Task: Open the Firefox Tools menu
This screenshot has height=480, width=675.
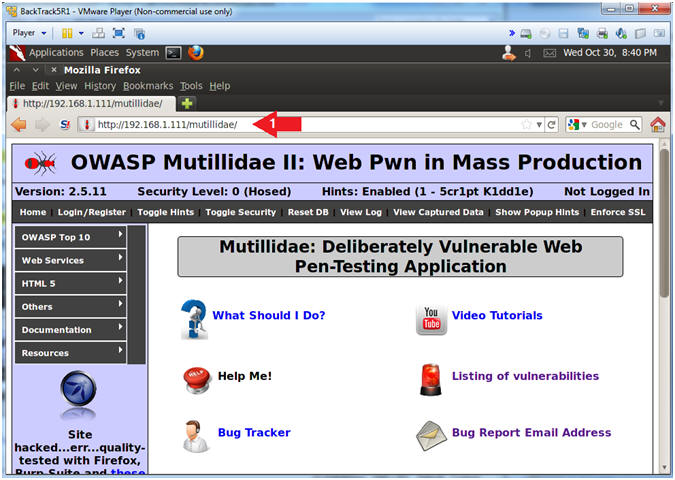Action: coord(191,86)
